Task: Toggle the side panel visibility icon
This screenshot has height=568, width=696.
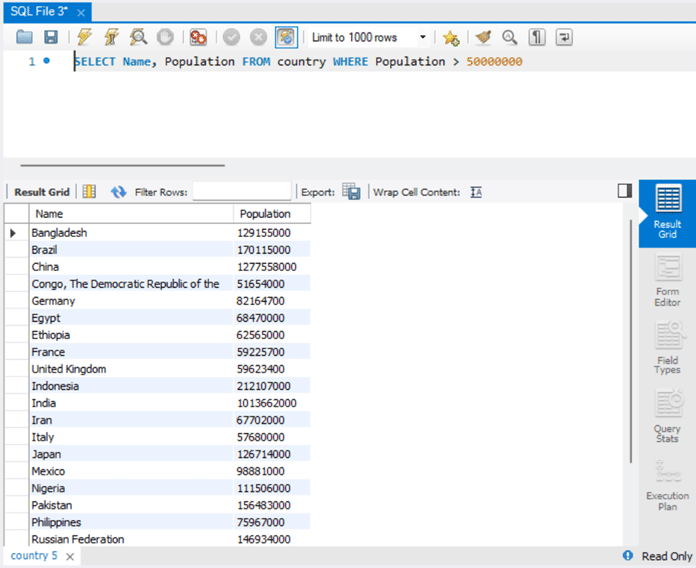Action: click(x=625, y=191)
